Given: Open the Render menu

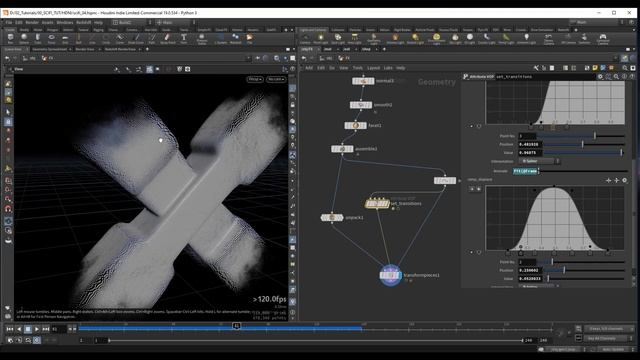Looking at the screenshot, I should coord(32,22).
